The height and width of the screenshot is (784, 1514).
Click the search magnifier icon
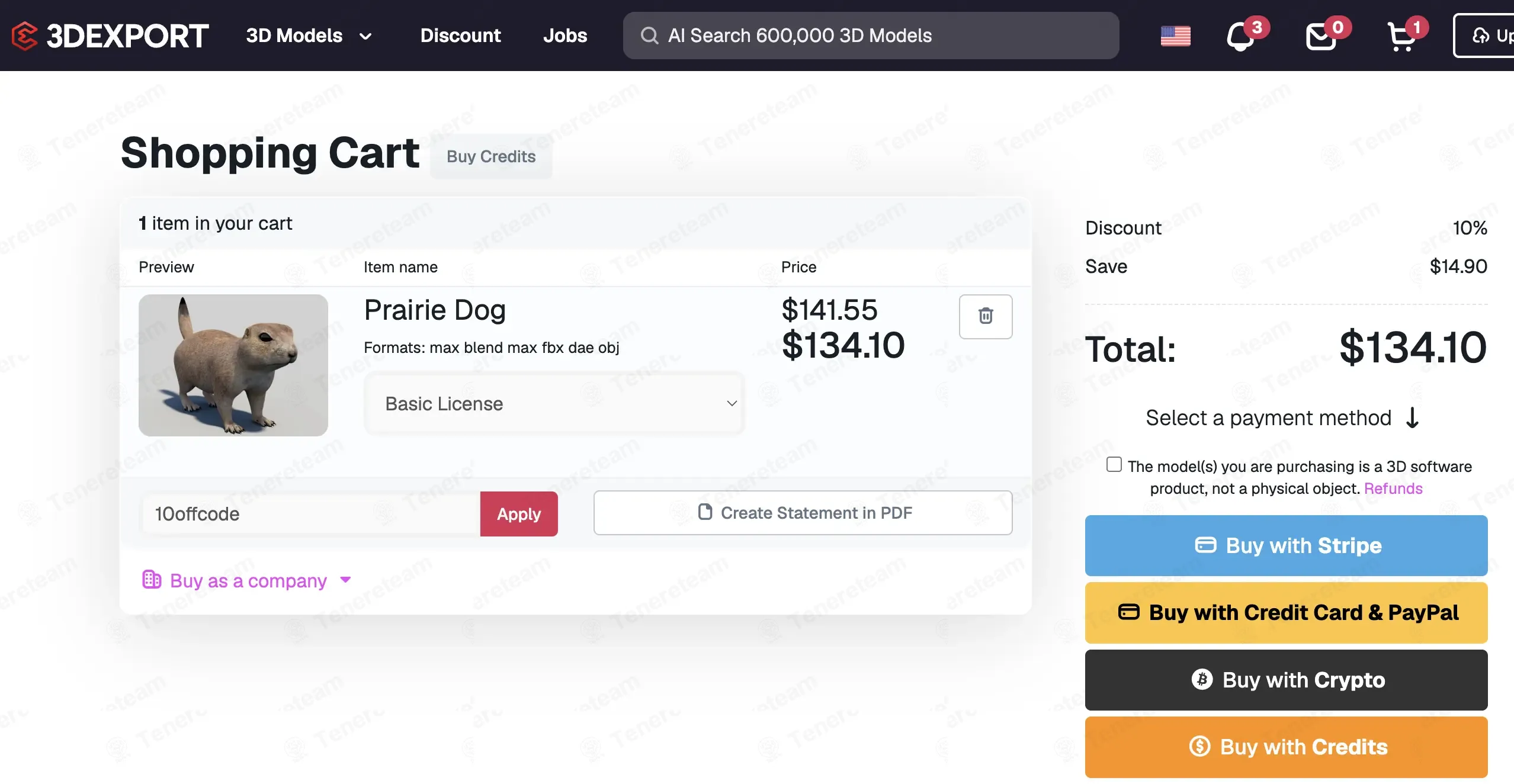click(x=649, y=36)
